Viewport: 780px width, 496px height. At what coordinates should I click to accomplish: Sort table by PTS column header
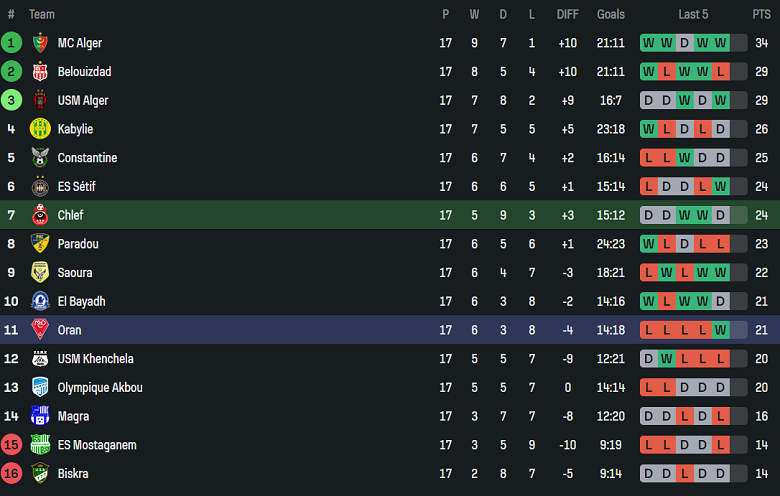(761, 14)
